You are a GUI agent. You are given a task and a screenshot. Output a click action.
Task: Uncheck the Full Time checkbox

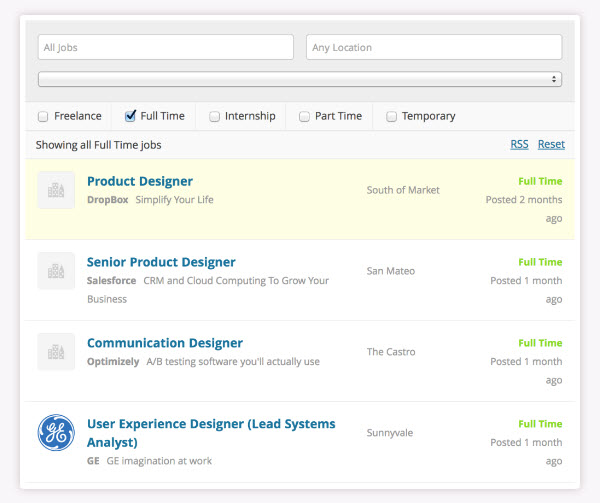pos(130,116)
